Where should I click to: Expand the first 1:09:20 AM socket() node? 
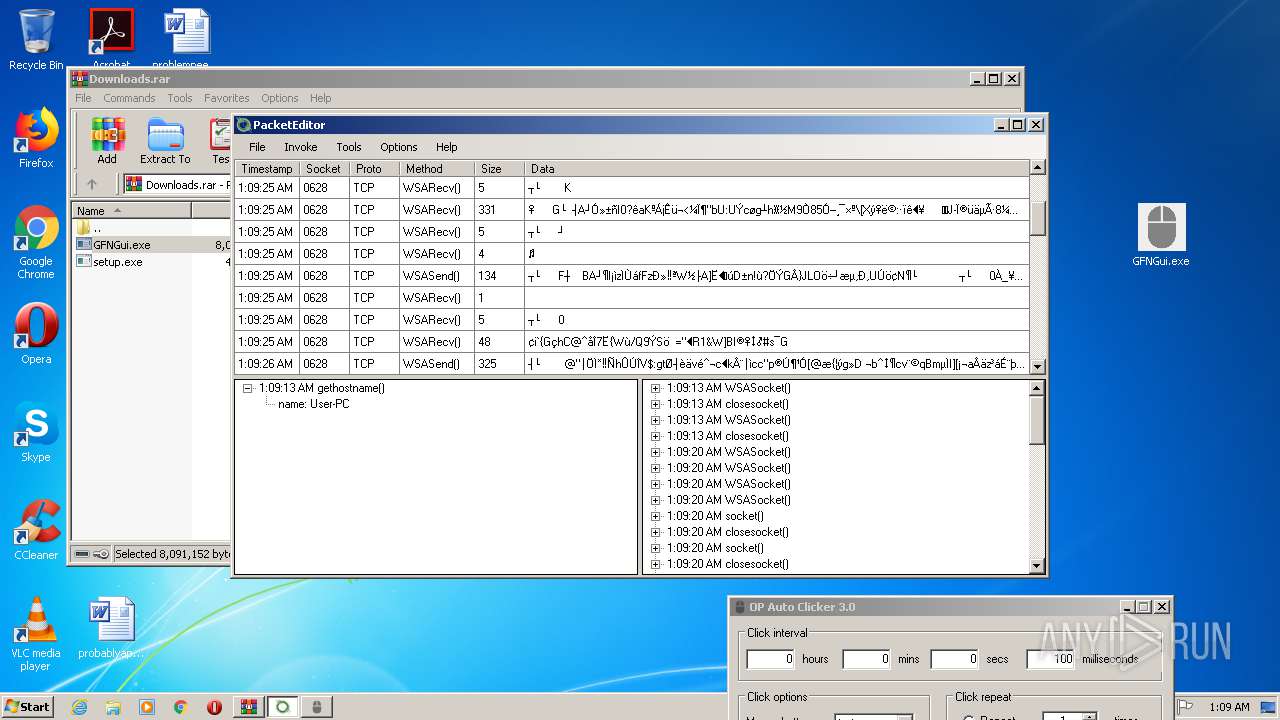pos(655,516)
